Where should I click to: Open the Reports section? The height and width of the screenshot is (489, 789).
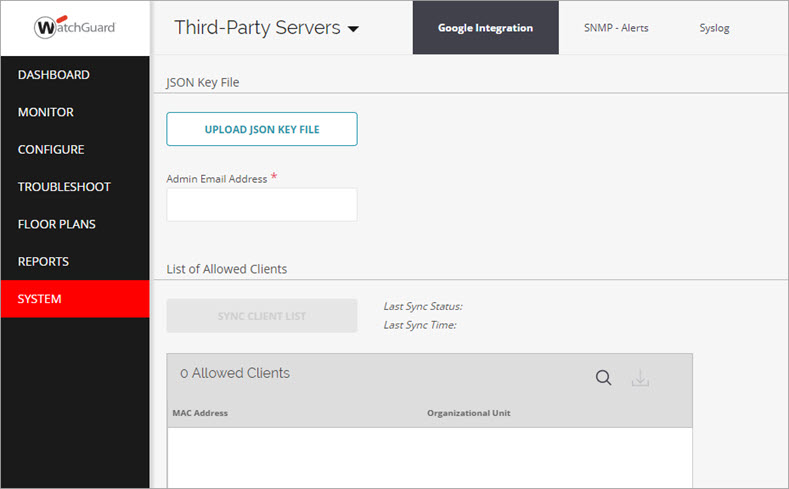pos(44,262)
